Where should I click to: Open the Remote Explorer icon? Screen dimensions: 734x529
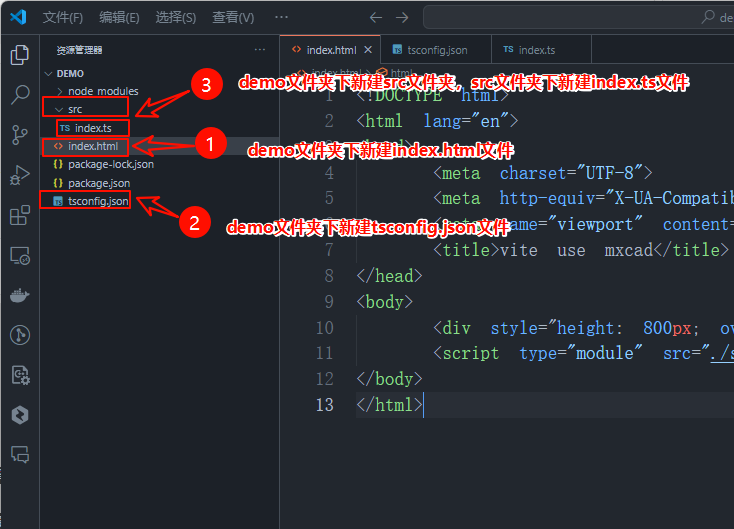coord(19,255)
